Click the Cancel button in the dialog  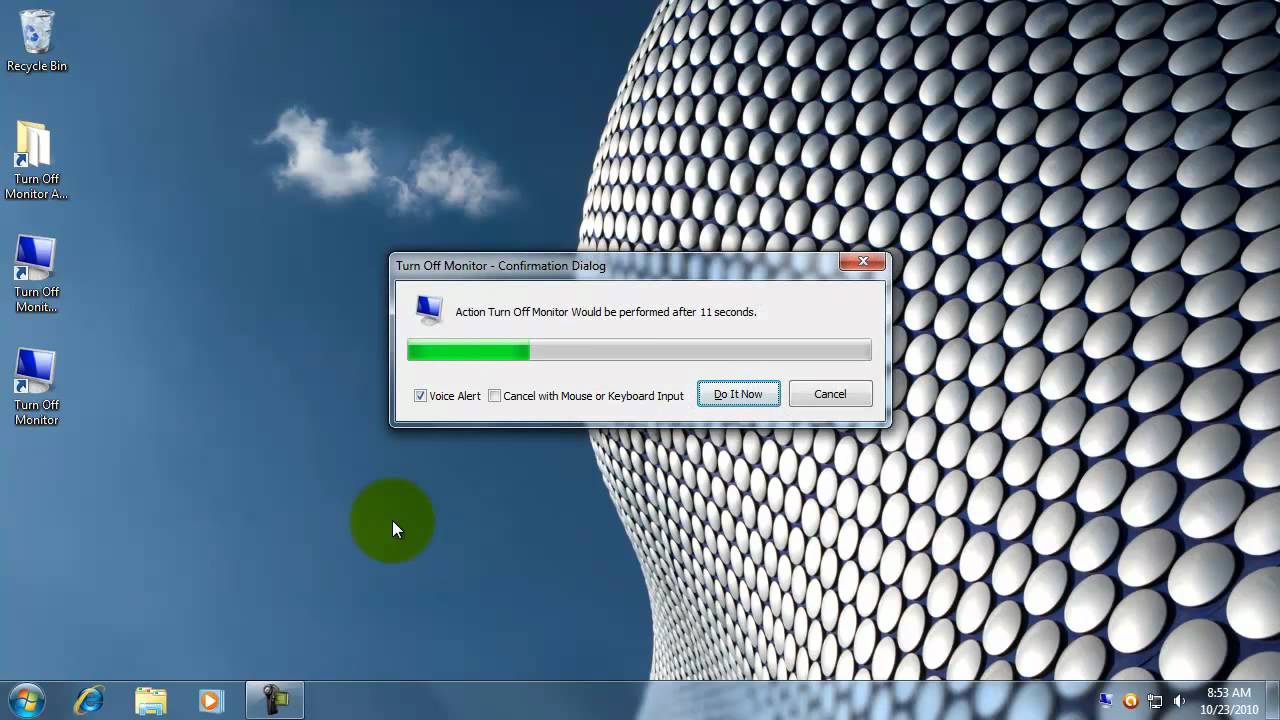coord(830,394)
